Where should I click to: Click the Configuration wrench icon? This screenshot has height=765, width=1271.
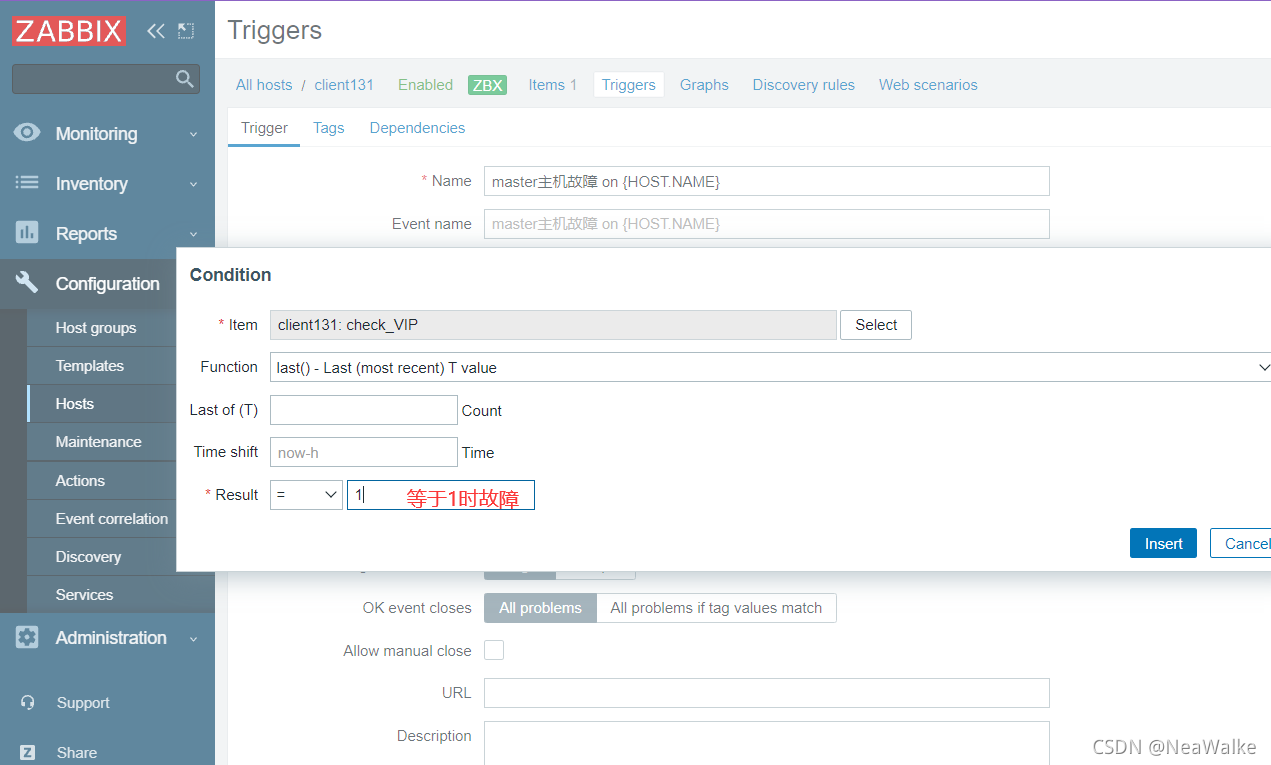(27, 283)
